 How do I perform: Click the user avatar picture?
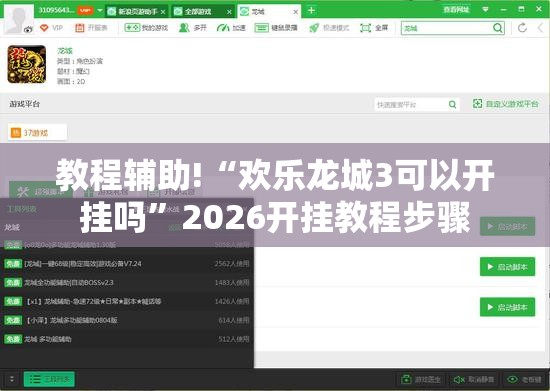pyautogui.click(x=18, y=20)
